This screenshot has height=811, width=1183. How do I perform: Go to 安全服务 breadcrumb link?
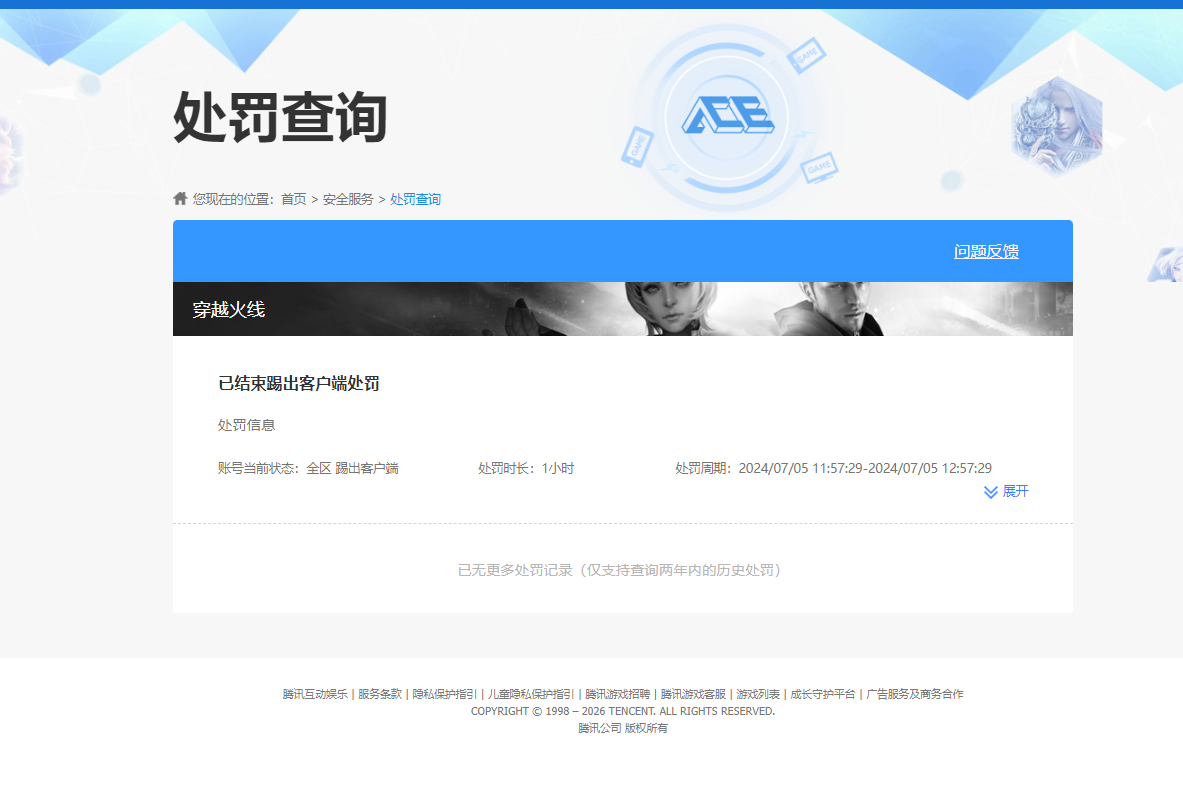click(348, 199)
